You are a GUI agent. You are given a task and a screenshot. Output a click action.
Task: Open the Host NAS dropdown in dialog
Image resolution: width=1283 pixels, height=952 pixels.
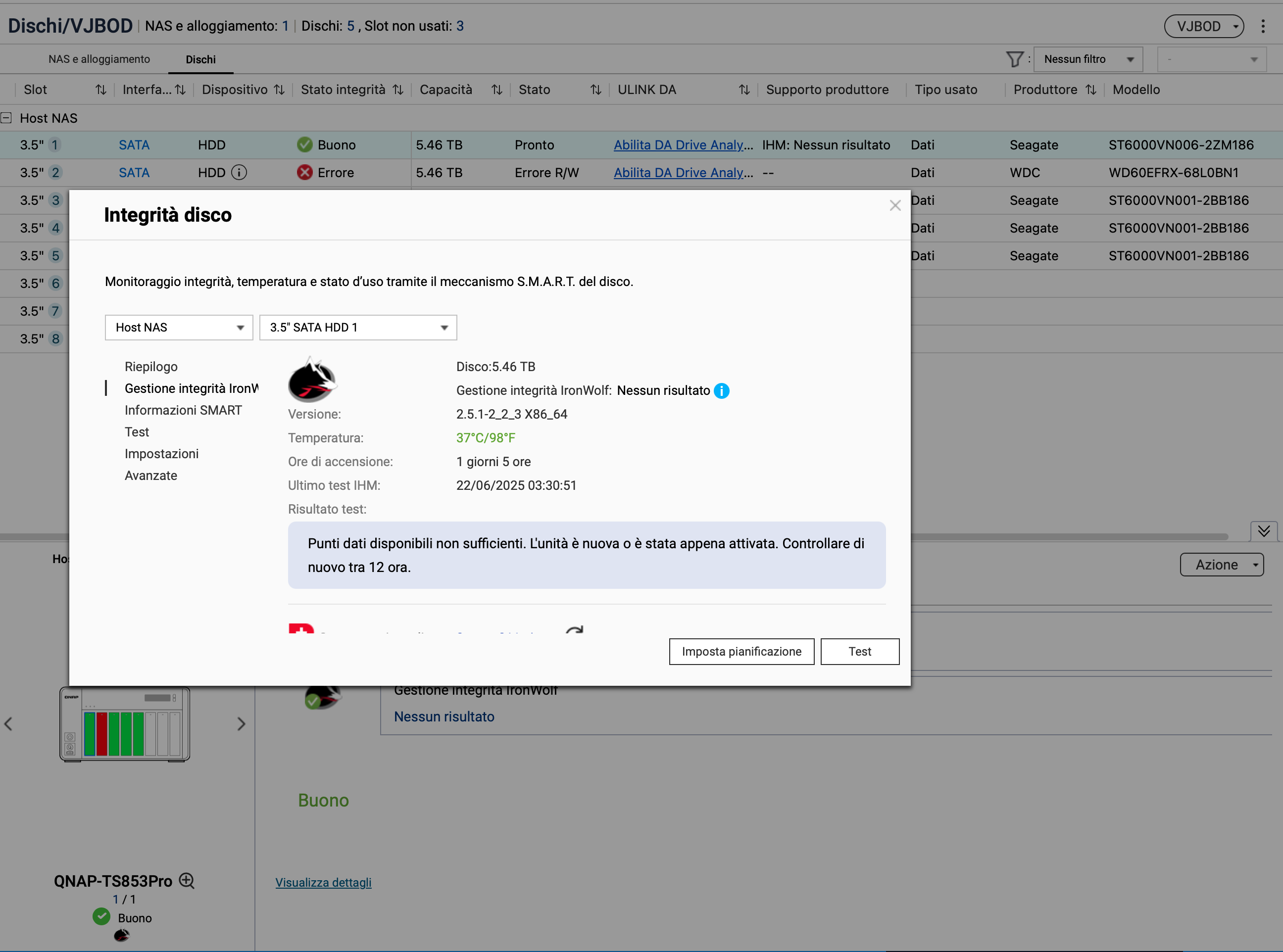point(179,328)
